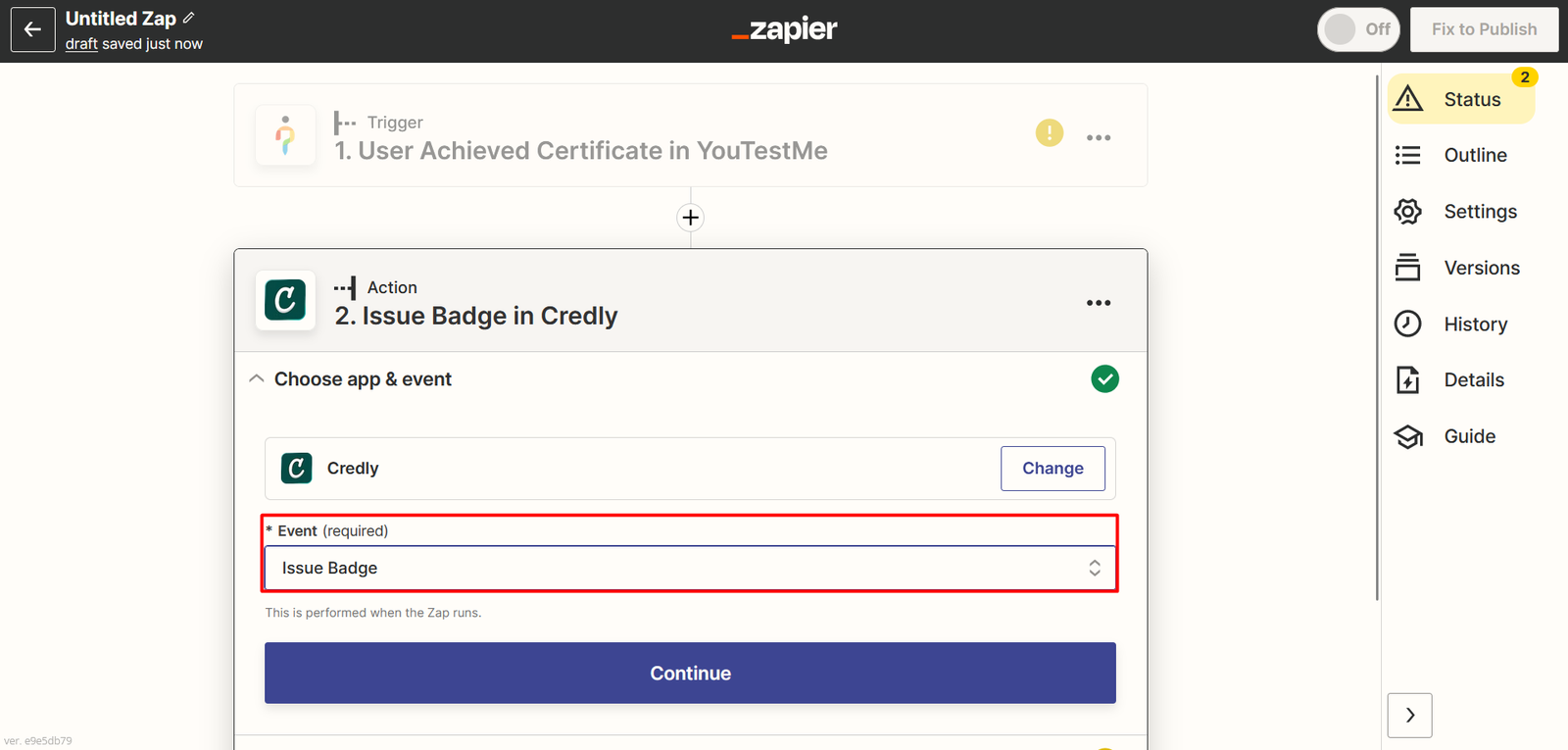Collapse the right sidebar with chevron arrow

[x=1409, y=715]
